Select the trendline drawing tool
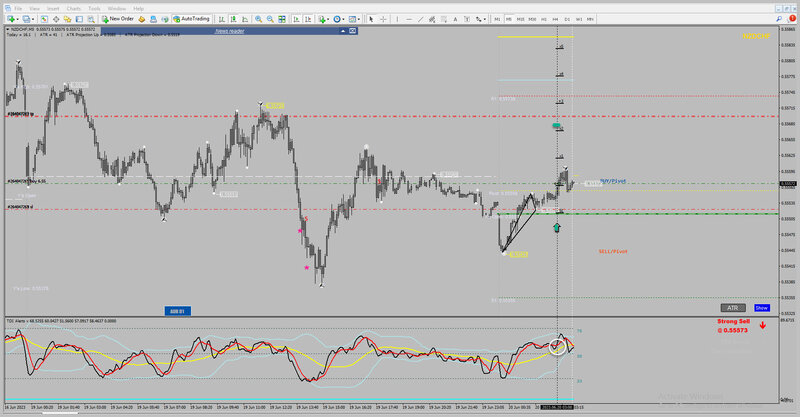Image resolution: width=800 pixels, height=417 pixels. point(420,19)
